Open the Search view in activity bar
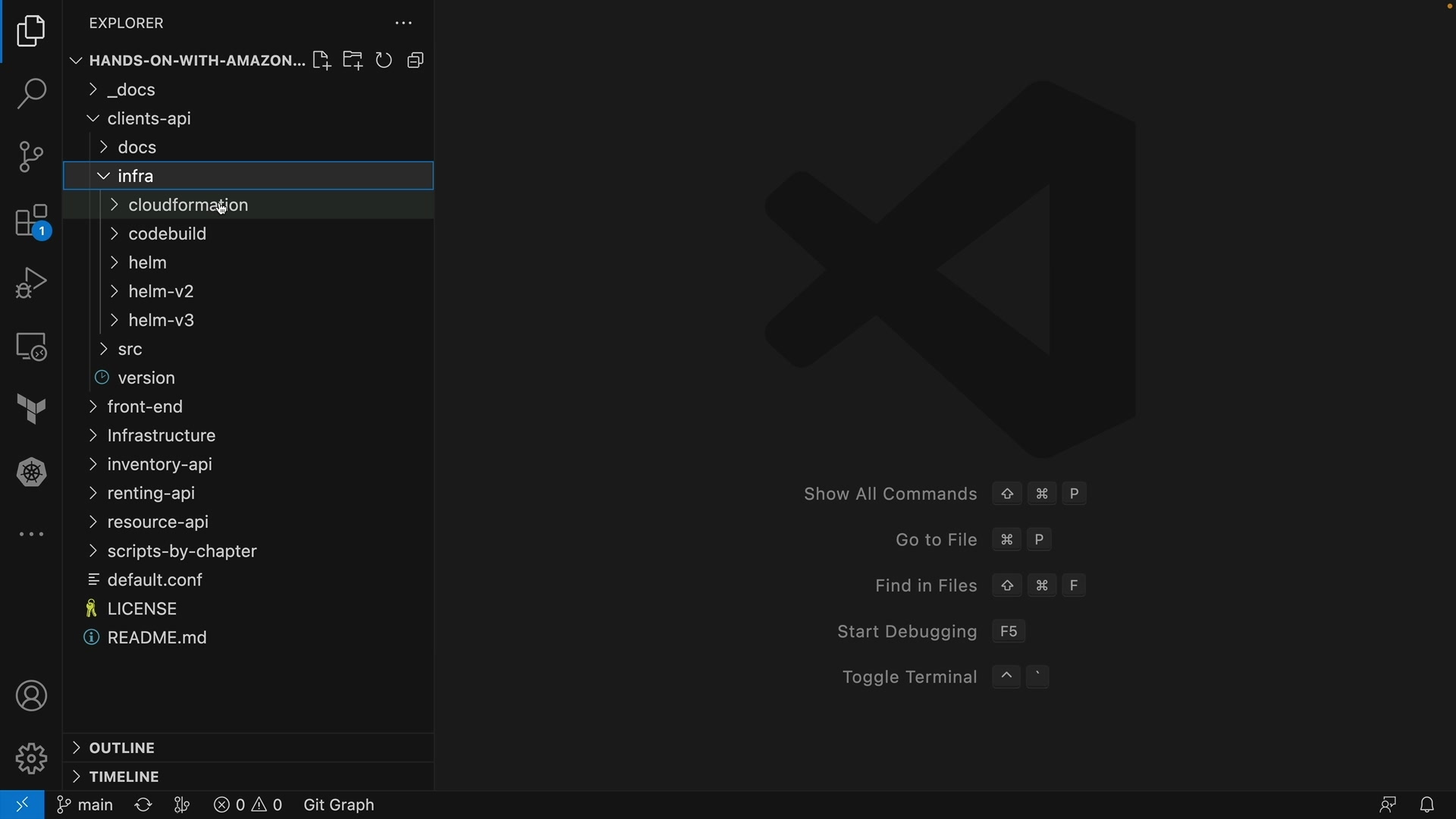This screenshot has height=819, width=1456. coord(31,94)
